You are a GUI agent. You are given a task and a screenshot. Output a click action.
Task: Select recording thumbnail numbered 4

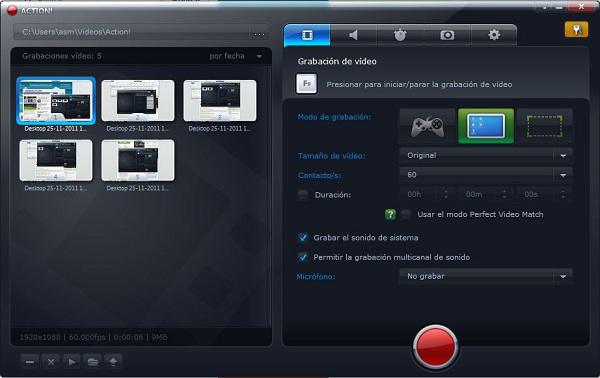pos(56,160)
